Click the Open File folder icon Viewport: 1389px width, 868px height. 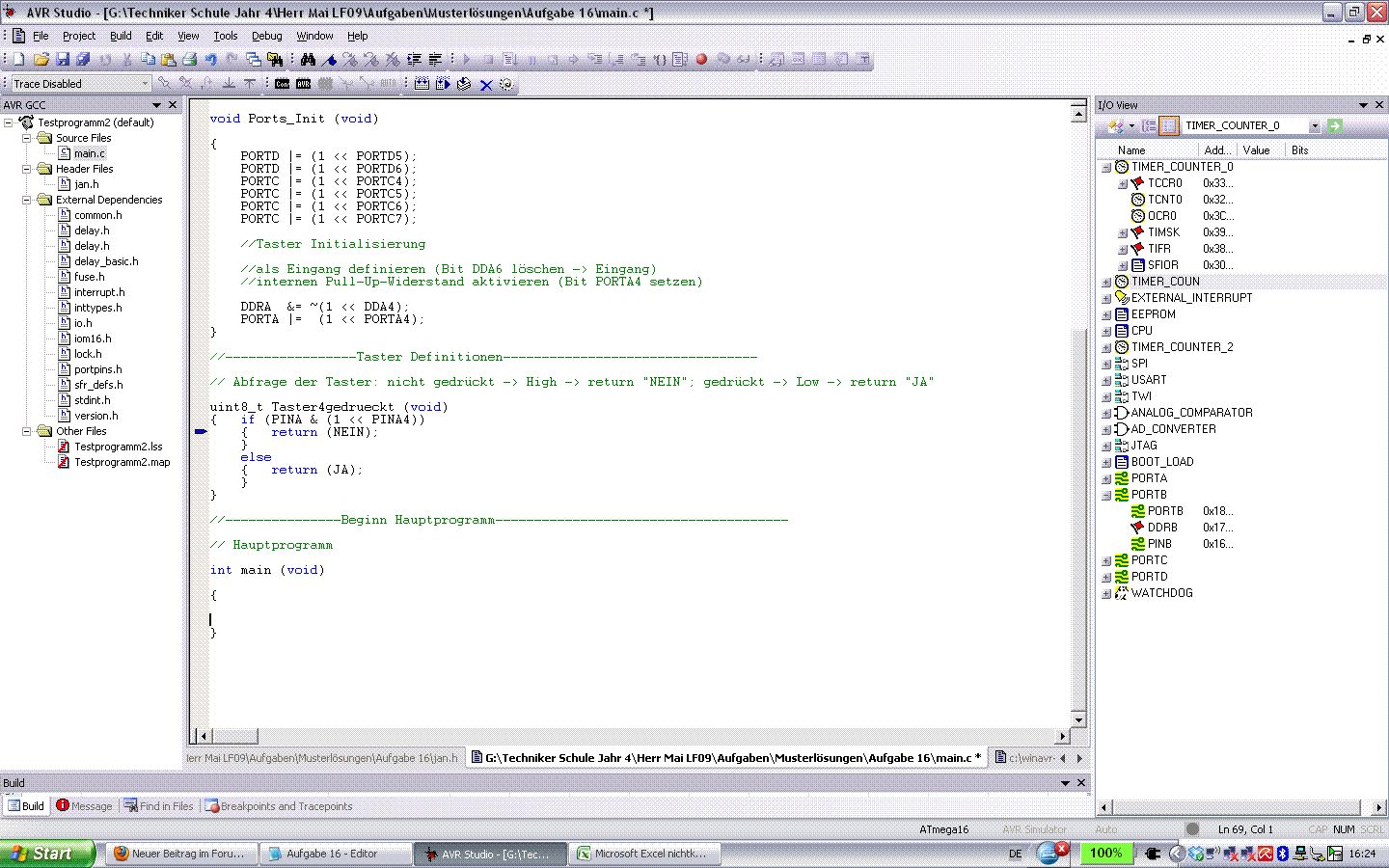point(41,60)
